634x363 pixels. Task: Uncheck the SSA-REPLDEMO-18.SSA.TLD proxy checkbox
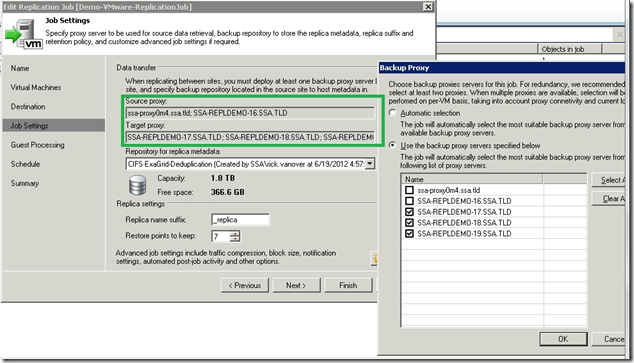(x=409, y=223)
